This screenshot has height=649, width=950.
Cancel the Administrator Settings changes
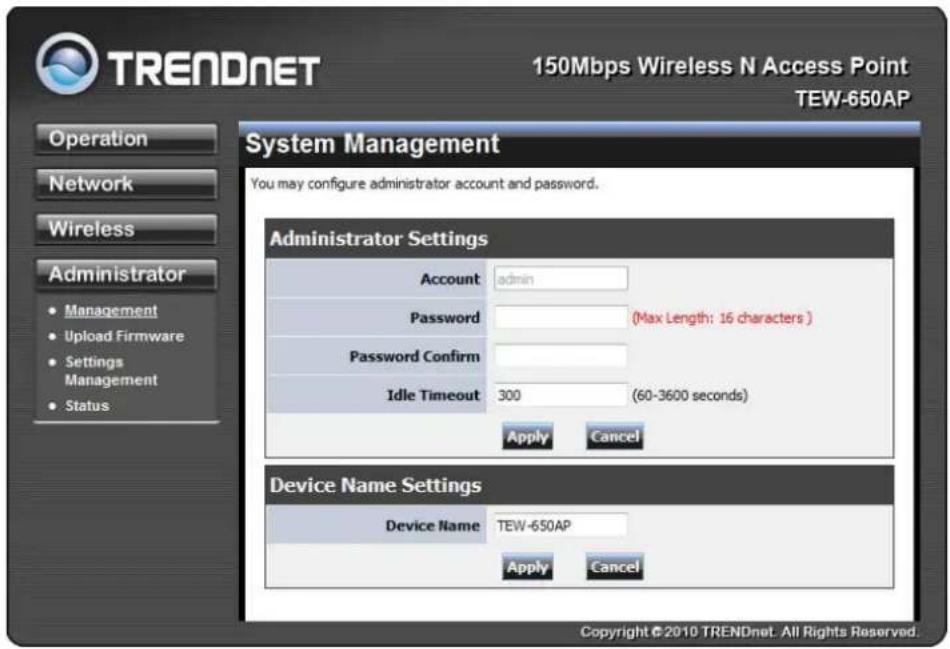coord(614,436)
